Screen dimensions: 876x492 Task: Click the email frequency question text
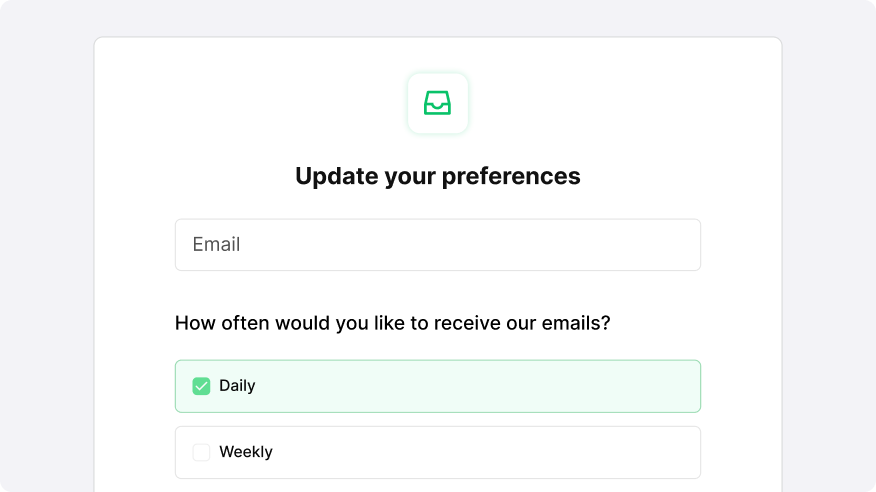pos(392,323)
